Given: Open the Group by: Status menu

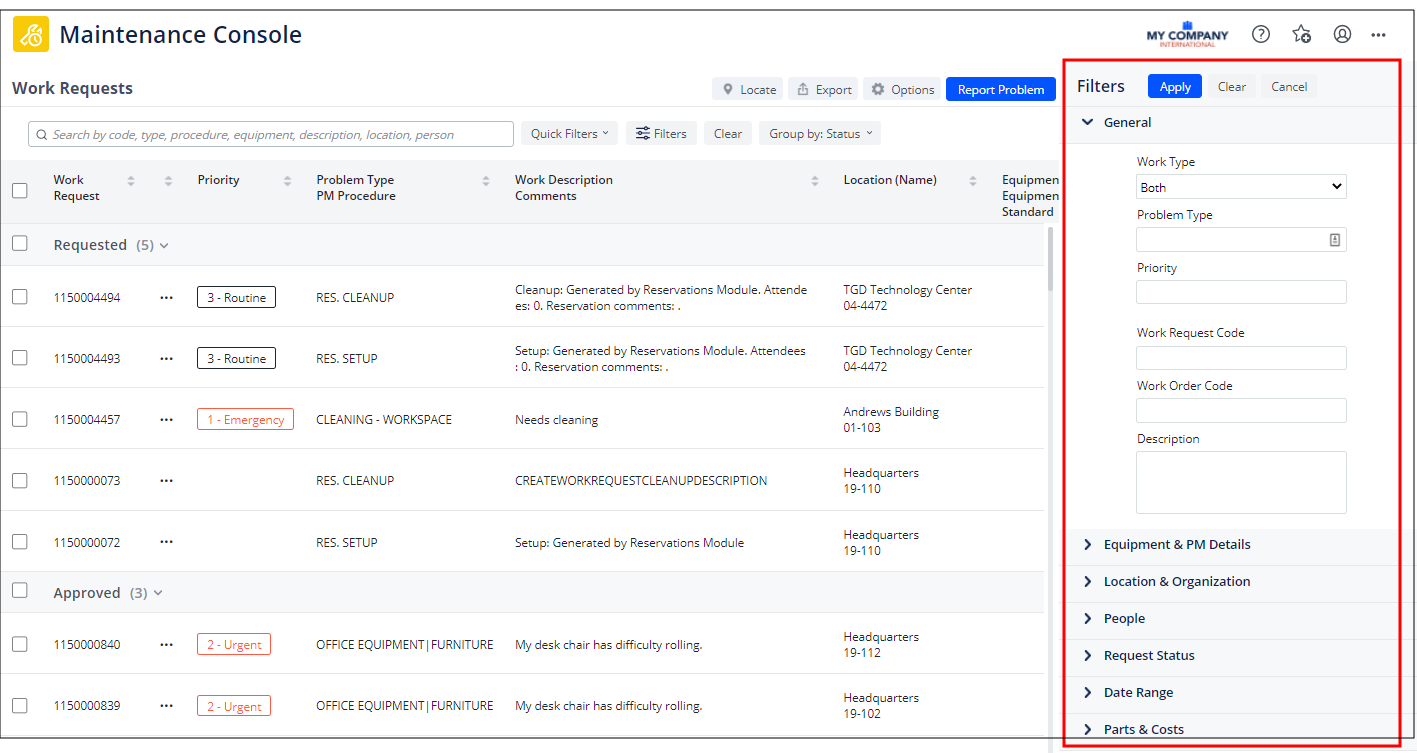Looking at the screenshot, I should pyautogui.click(x=819, y=132).
